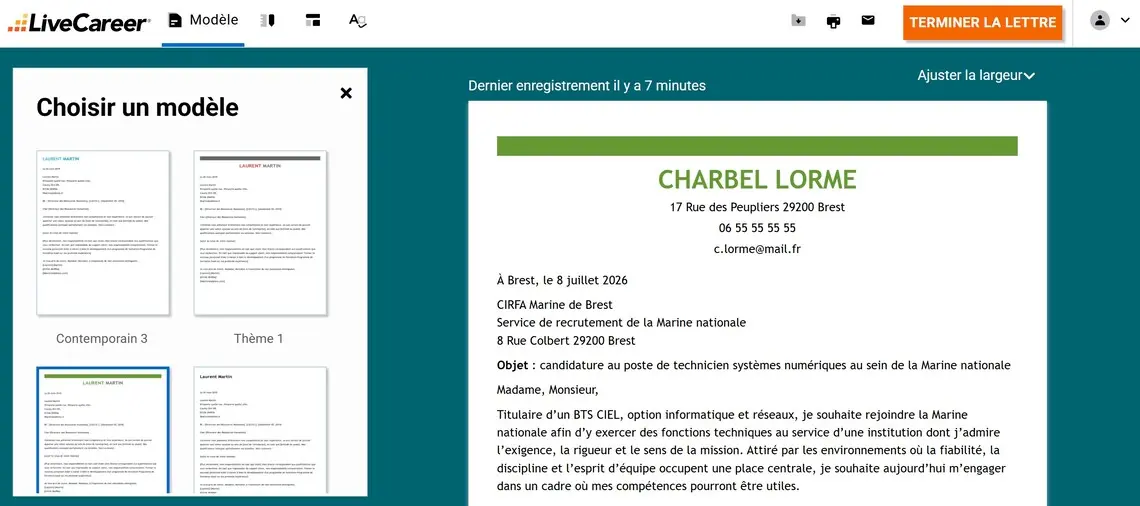Open the Modèle tab
Viewport: 1140px width, 506px height.
203,21
